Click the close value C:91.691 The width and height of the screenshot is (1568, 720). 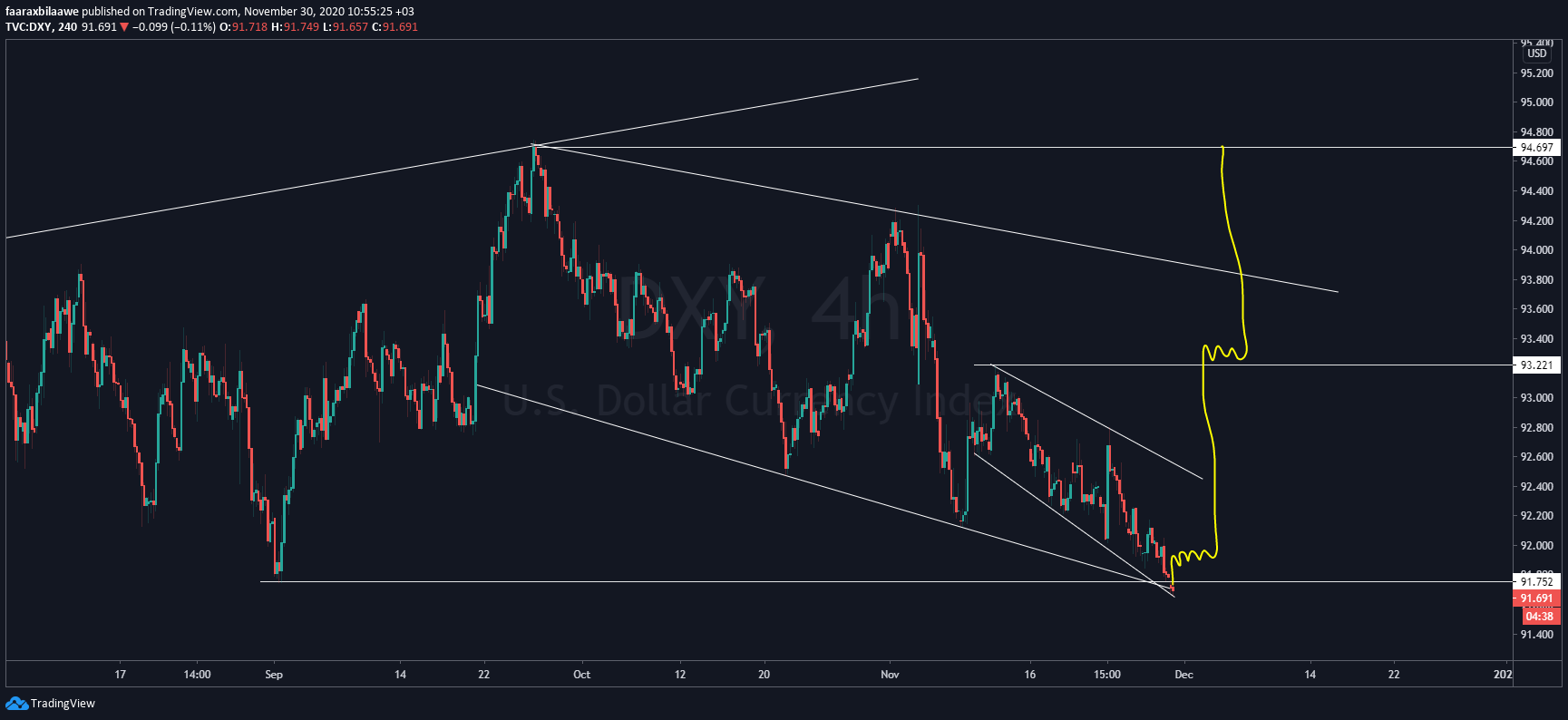tap(394, 27)
